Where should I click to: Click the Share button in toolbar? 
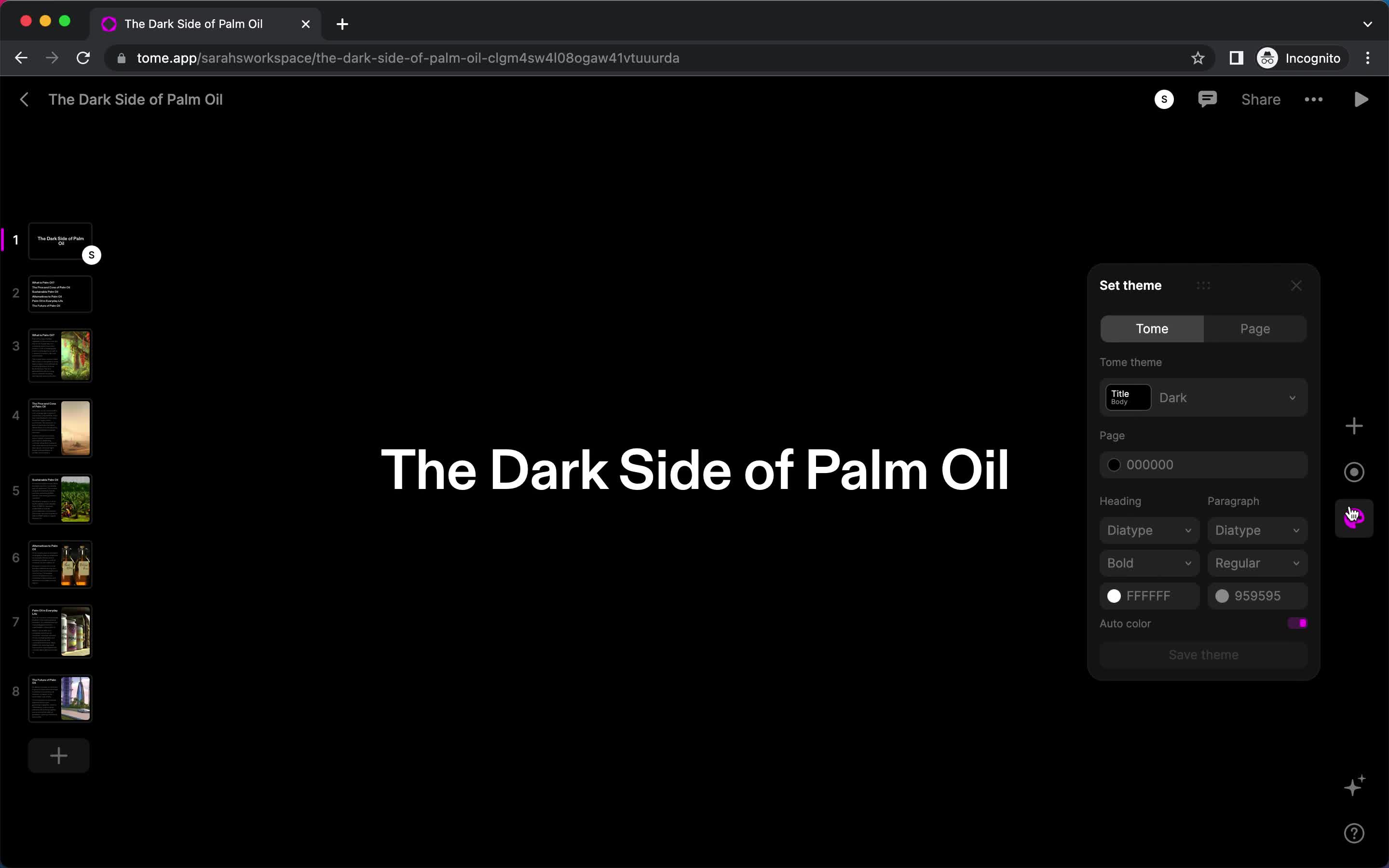point(1261,99)
